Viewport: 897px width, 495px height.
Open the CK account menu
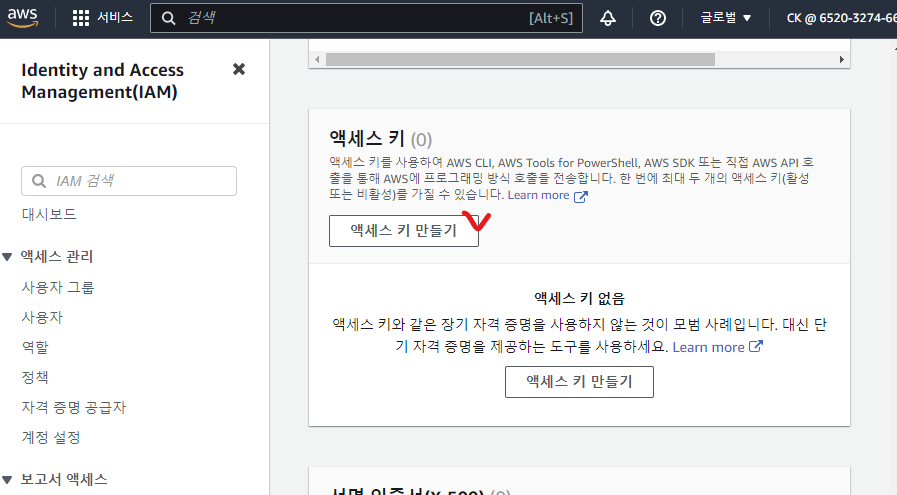(841, 18)
